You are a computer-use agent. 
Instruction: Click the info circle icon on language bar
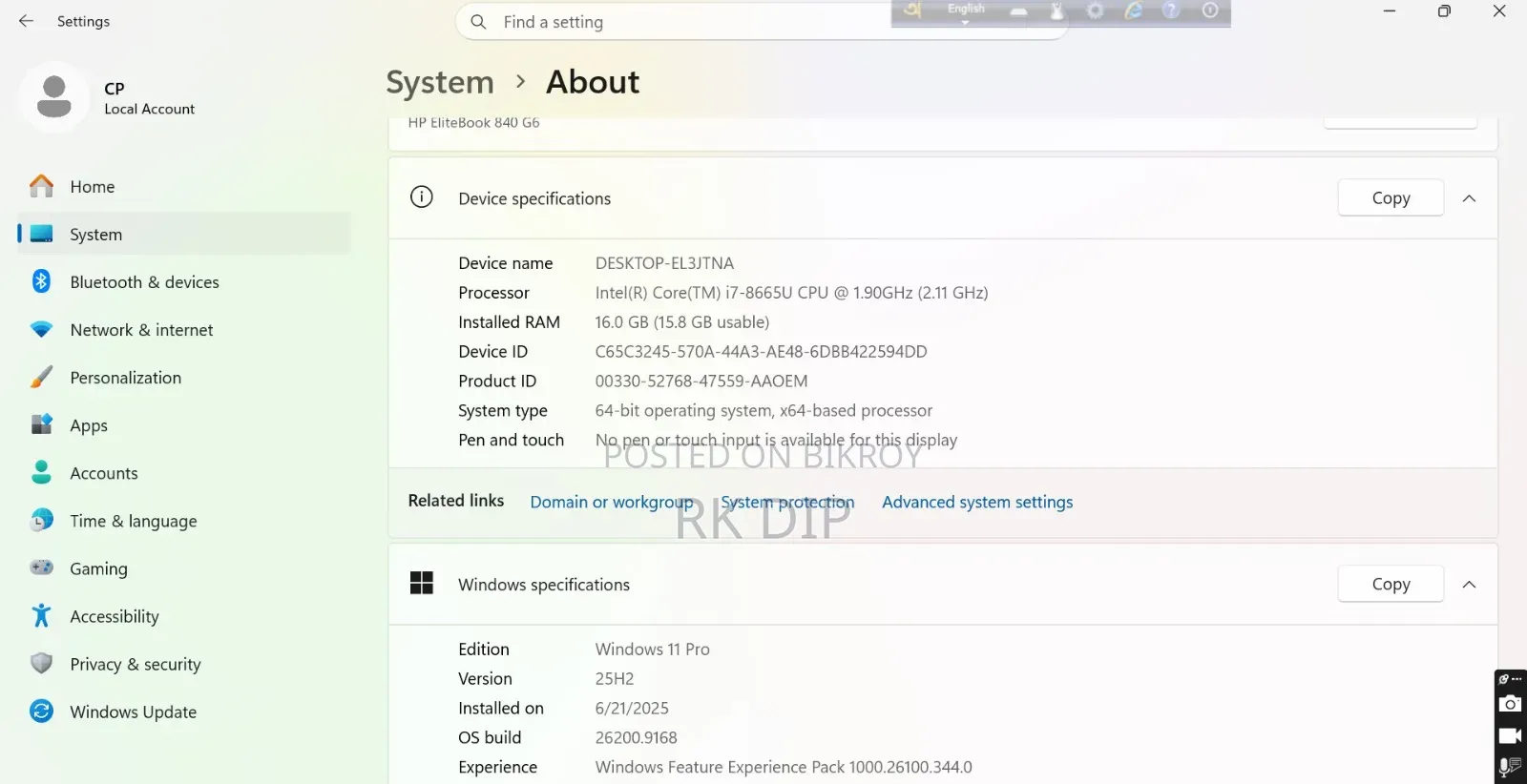[x=1210, y=10]
